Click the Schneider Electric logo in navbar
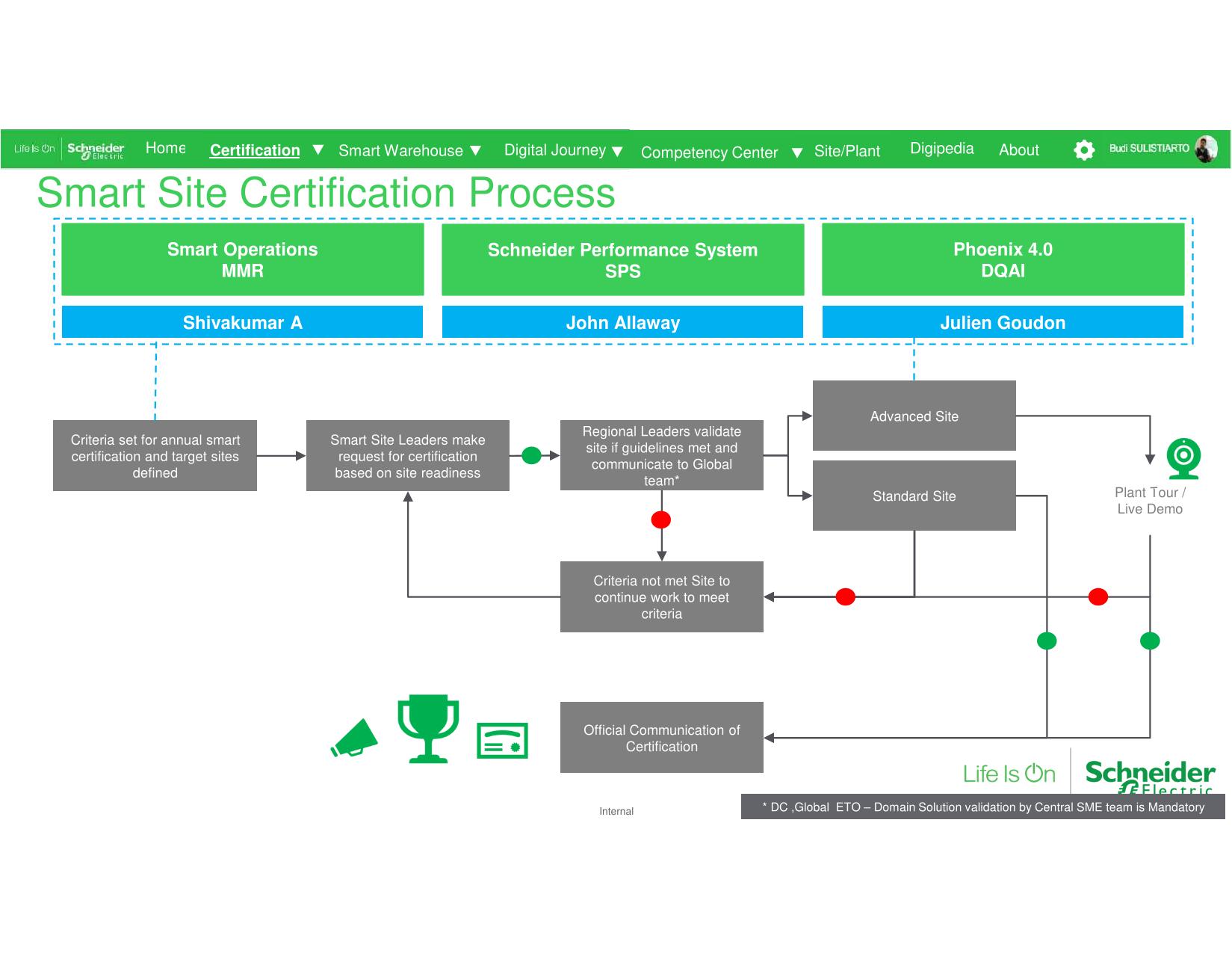Image resolution: width=1232 pixels, height=953 pixels. [x=96, y=149]
